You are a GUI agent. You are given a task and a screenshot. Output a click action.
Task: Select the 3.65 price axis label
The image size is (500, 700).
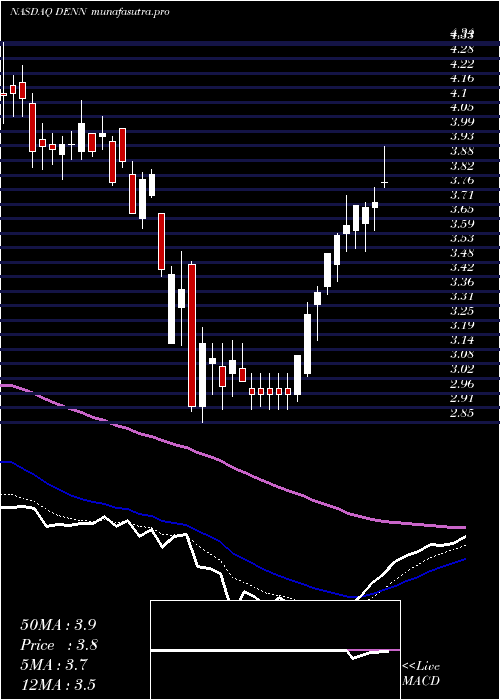coord(462,209)
